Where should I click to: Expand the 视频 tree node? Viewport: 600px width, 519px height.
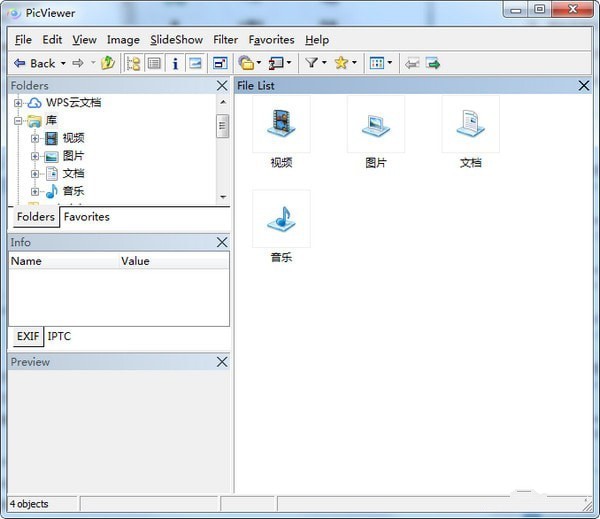(x=35, y=138)
